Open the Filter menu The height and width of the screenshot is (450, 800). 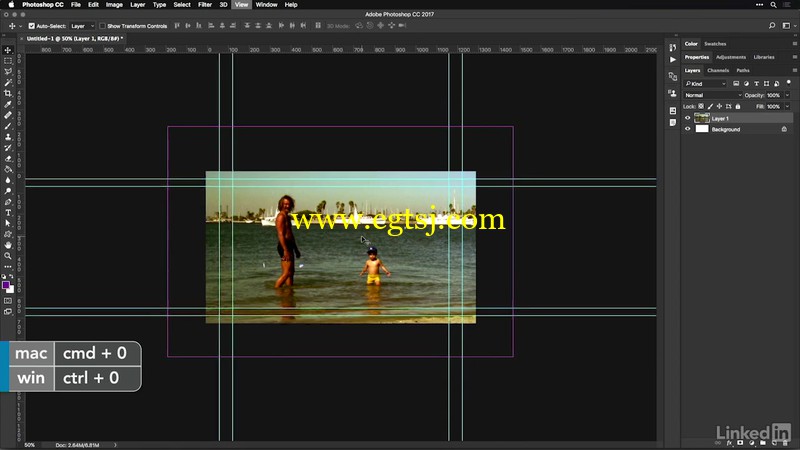(x=205, y=5)
